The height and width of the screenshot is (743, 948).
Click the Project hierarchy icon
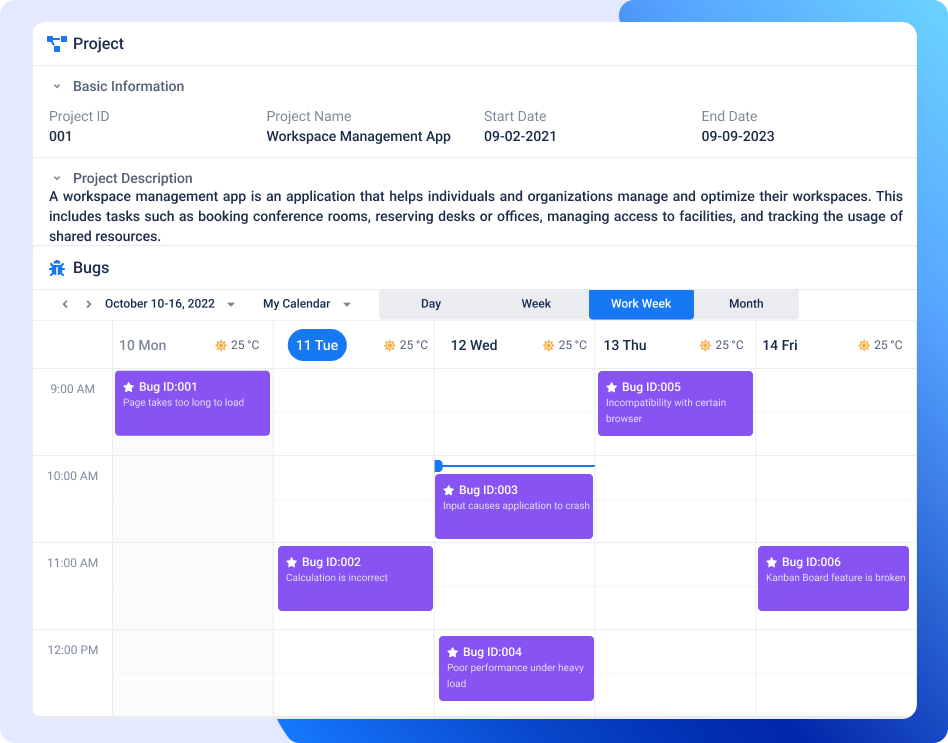click(57, 44)
